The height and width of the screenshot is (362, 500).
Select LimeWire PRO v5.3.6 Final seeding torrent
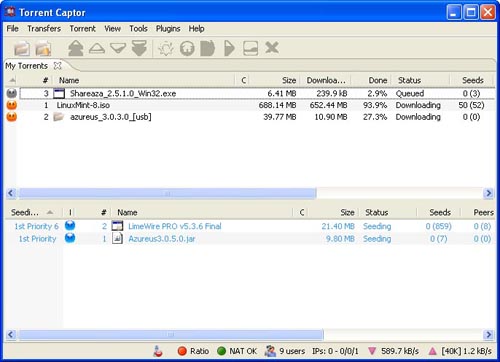coord(251,226)
